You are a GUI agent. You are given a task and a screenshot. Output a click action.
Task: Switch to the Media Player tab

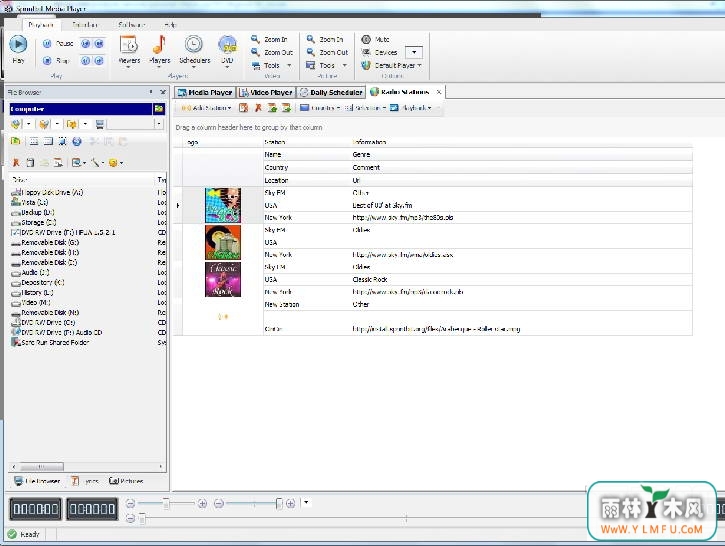coord(205,92)
